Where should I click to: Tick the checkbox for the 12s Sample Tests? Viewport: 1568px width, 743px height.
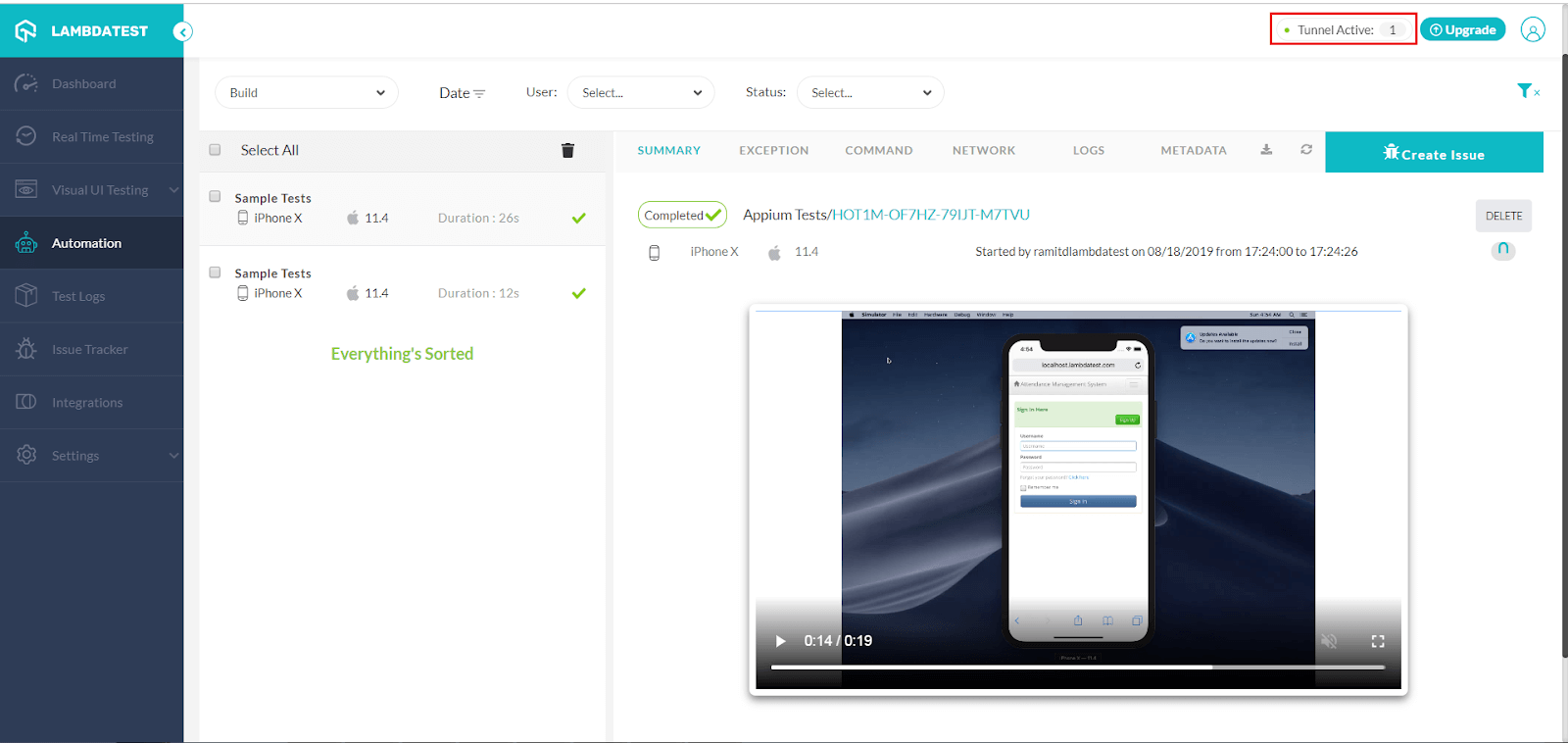pyautogui.click(x=215, y=272)
